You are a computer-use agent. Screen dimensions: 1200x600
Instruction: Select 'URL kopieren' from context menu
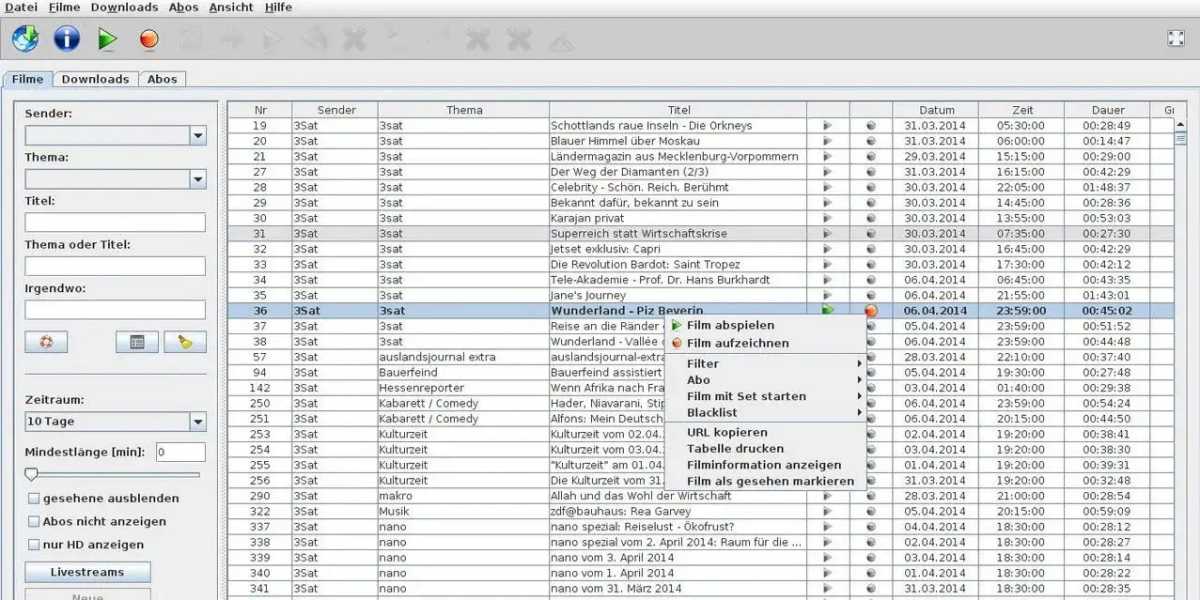727,432
